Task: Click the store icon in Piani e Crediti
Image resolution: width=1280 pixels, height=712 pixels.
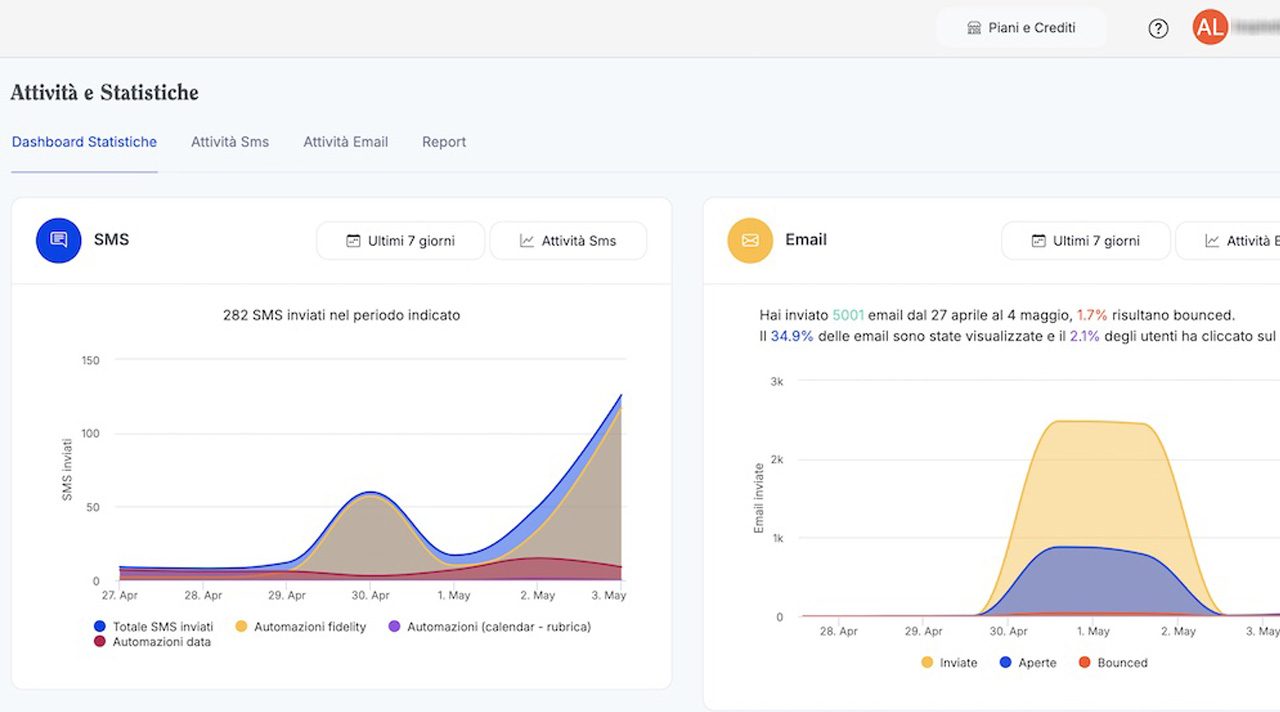Action: [x=974, y=28]
